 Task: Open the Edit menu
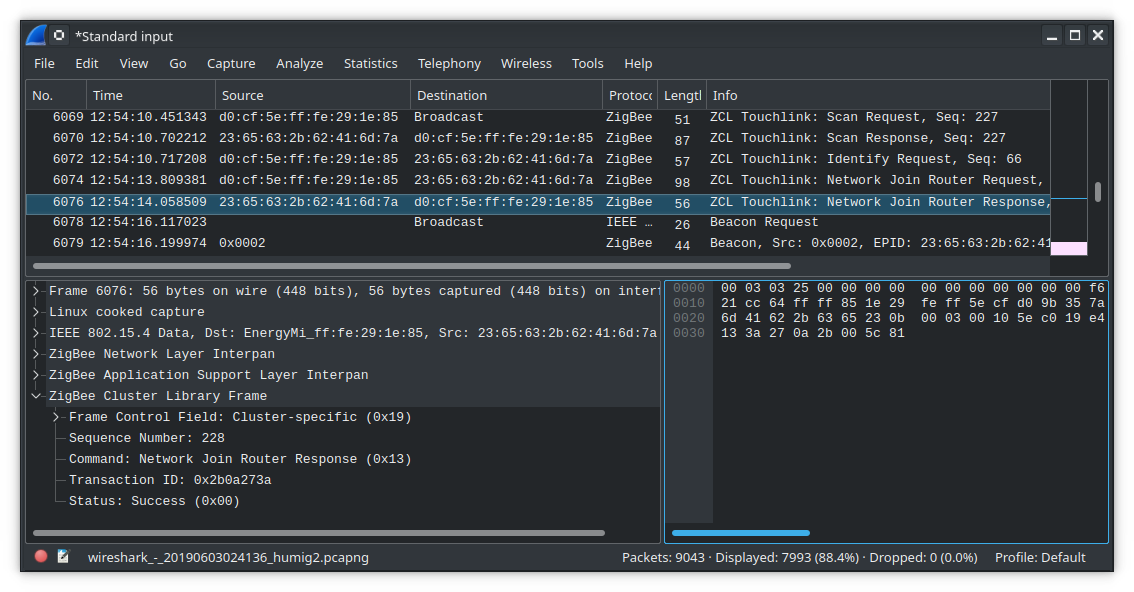[x=87, y=64]
